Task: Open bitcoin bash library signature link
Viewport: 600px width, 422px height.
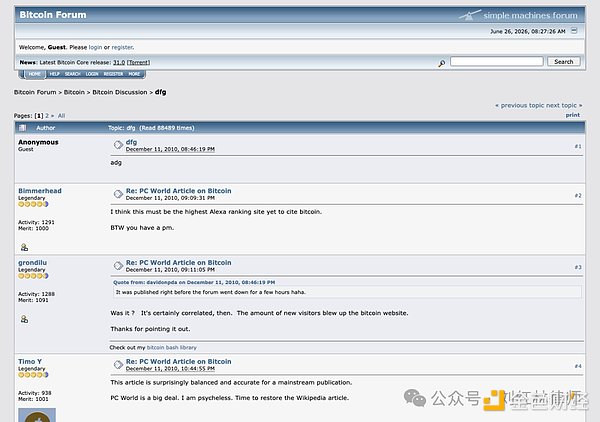Action: pyautogui.click(x=172, y=348)
